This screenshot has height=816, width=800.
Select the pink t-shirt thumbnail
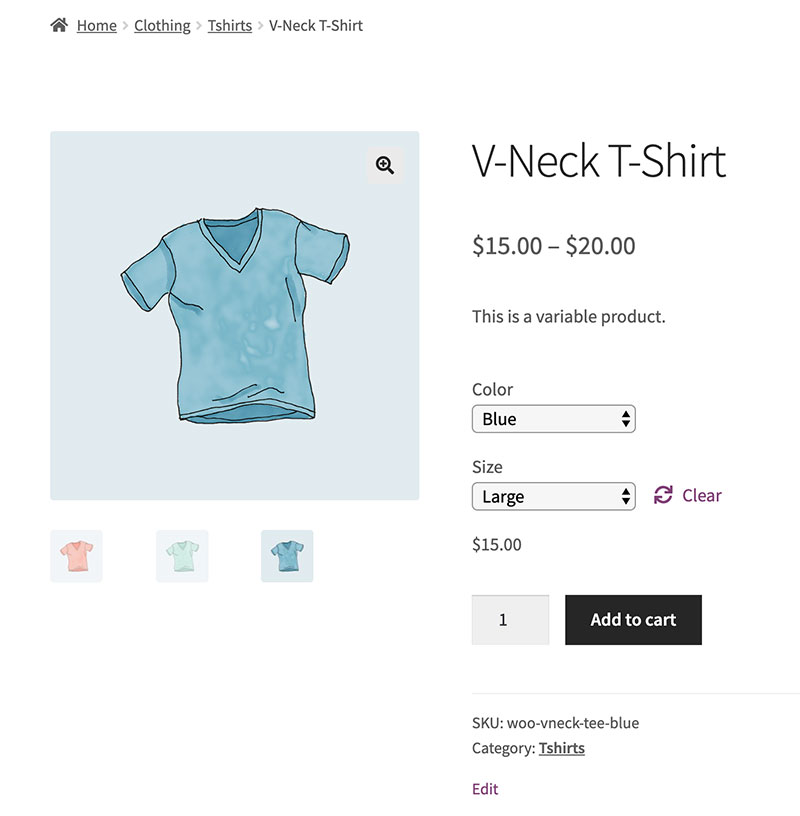pos(77,556)
